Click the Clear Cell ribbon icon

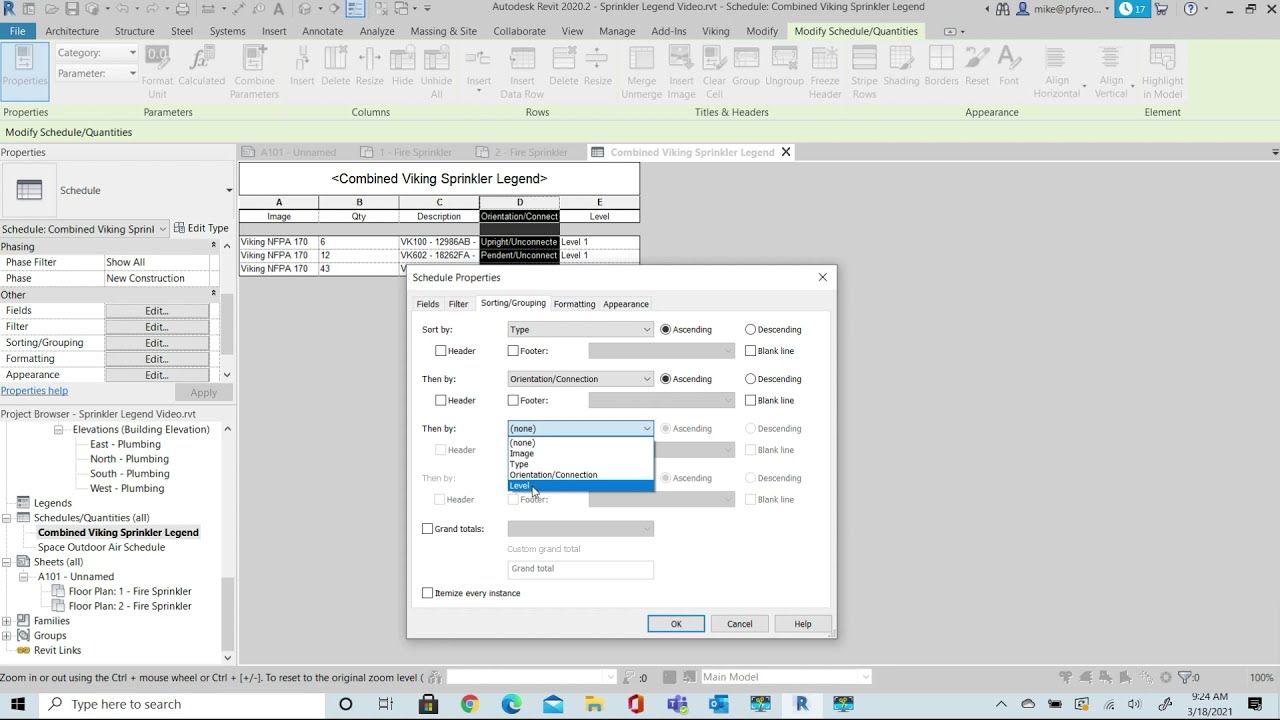coord(714,59)
